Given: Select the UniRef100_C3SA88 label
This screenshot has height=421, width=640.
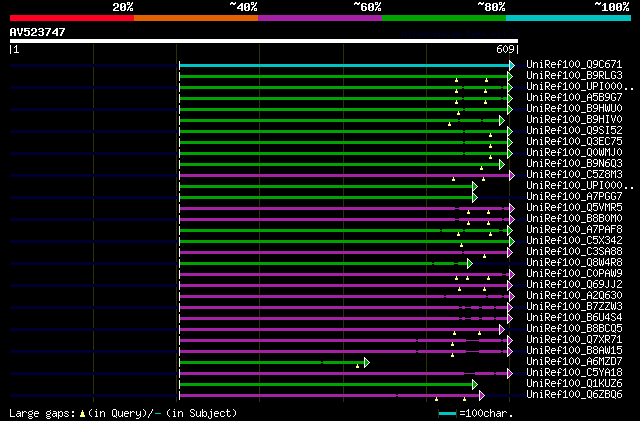Looking at the screenshot, I should (574, 252).
